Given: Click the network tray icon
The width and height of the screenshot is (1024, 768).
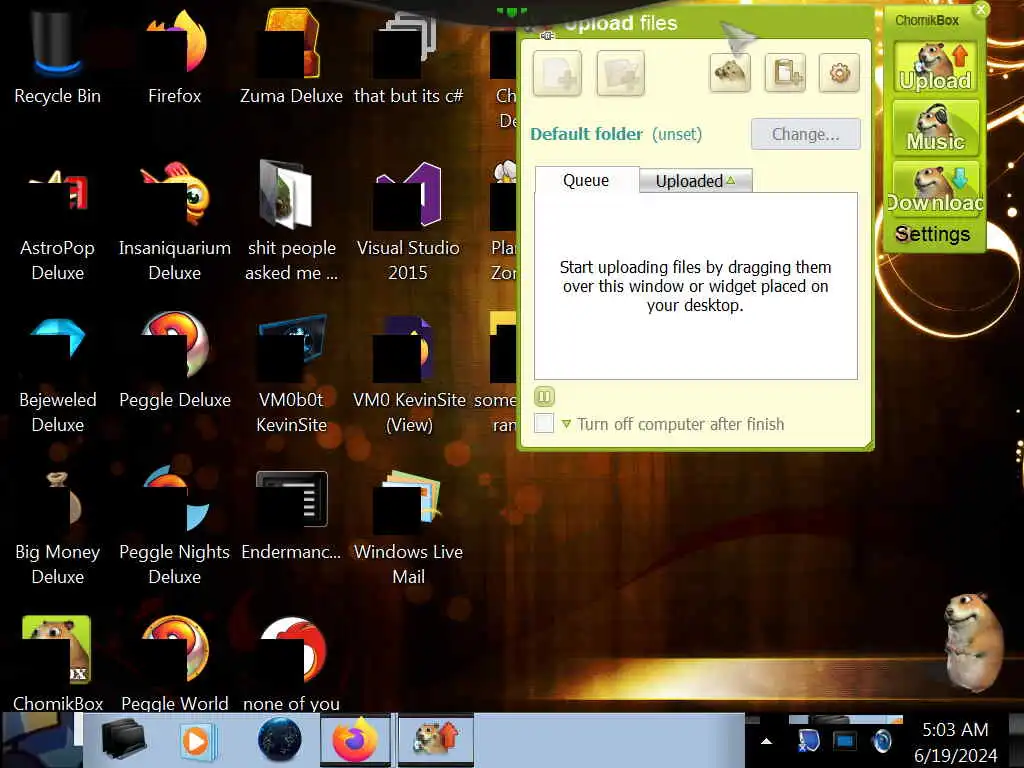Looking at the screenshot, I should tap(808, 741).
